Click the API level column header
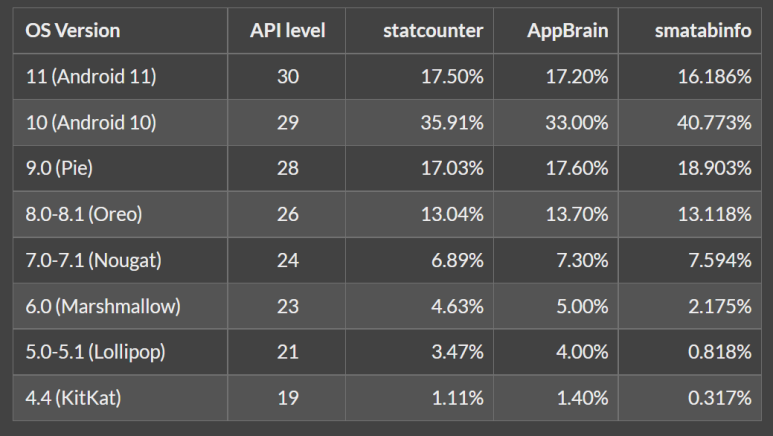Viewport: 773px width, 436px height. pyautogui.click(x=287, y=31)
